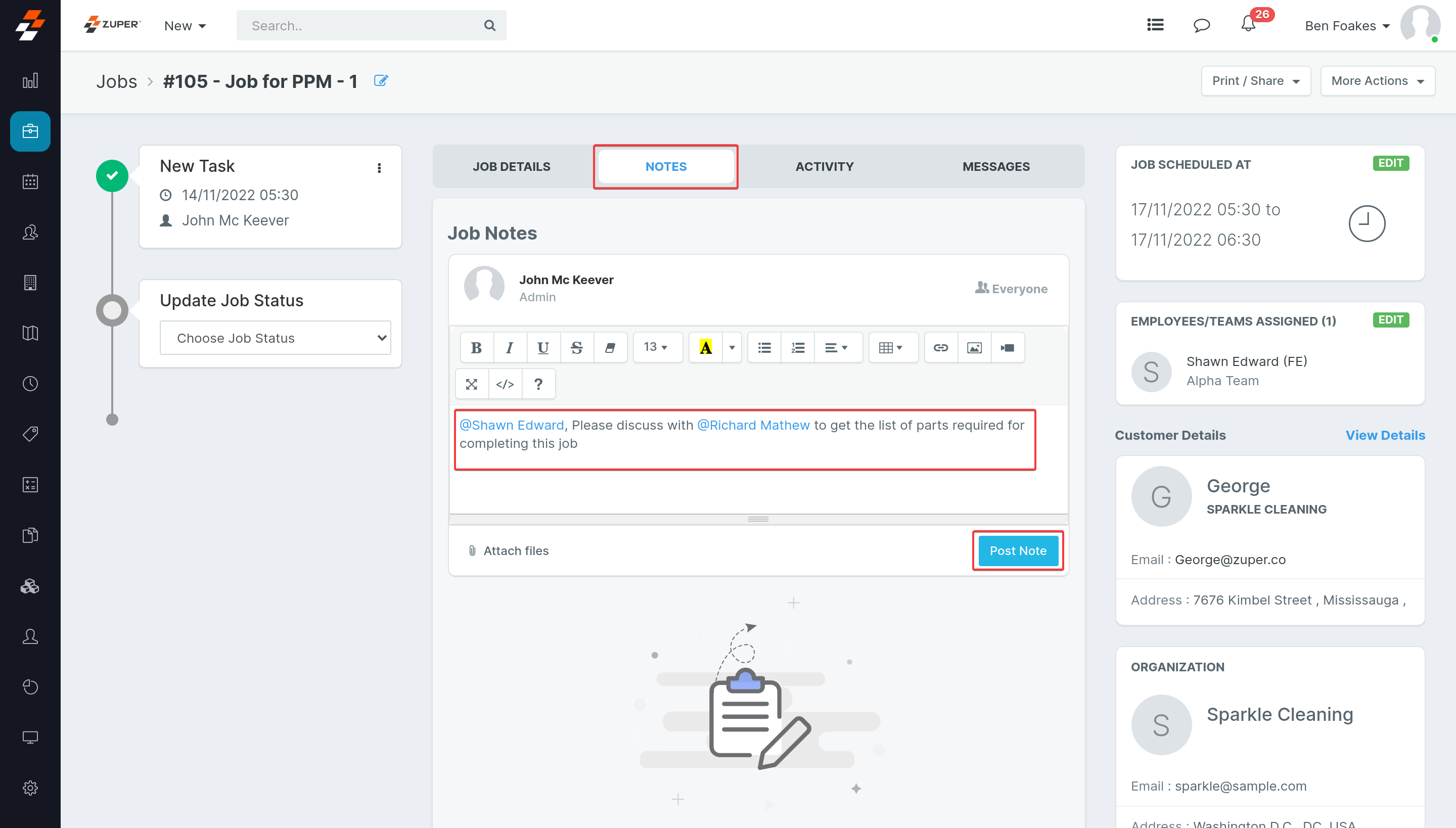Switch to the Activity tab
This screenshot has width=1456, height=828.
point(824,167)
